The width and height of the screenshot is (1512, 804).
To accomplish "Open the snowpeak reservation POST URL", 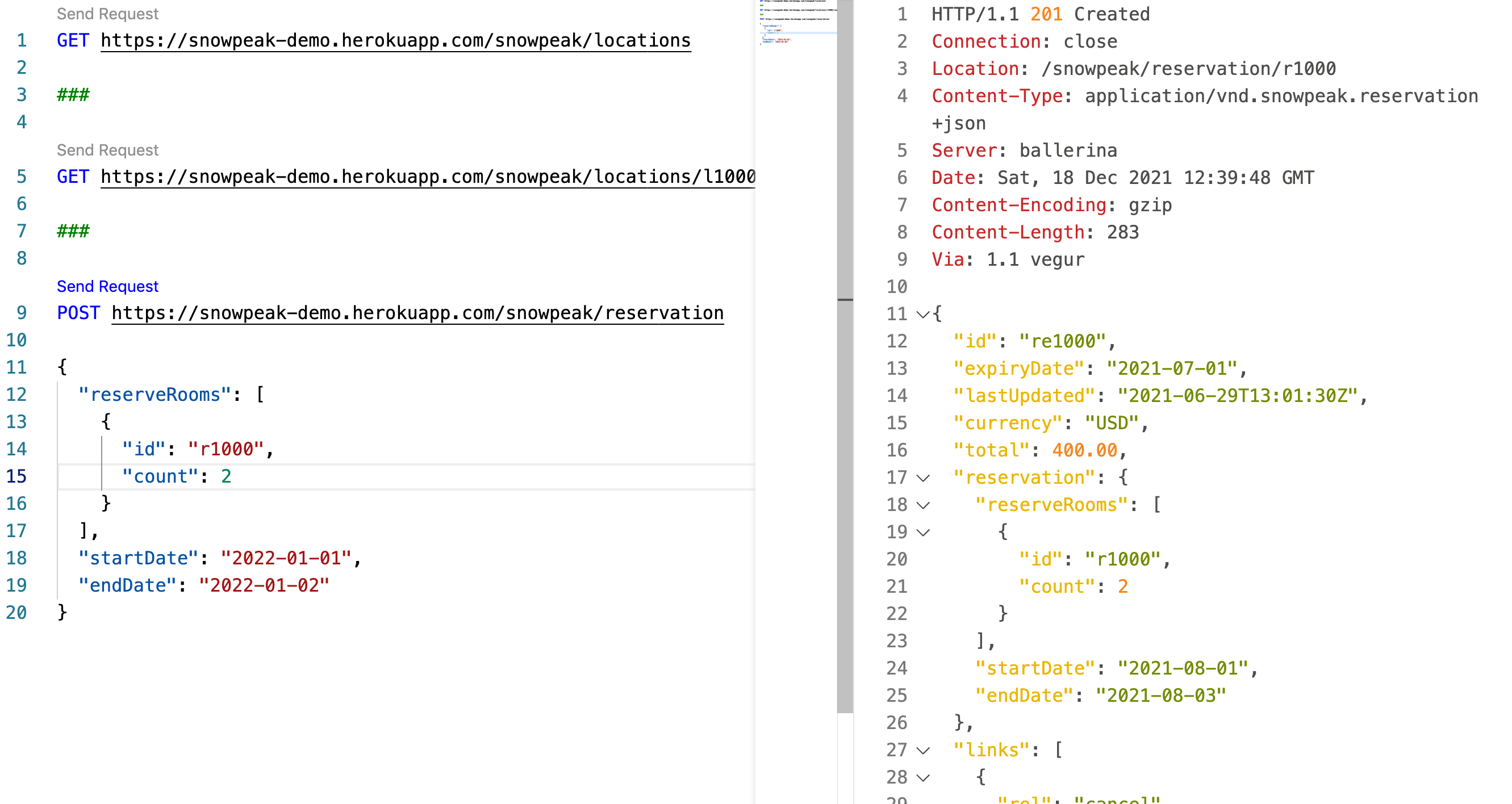I will [x=417, y=312].
